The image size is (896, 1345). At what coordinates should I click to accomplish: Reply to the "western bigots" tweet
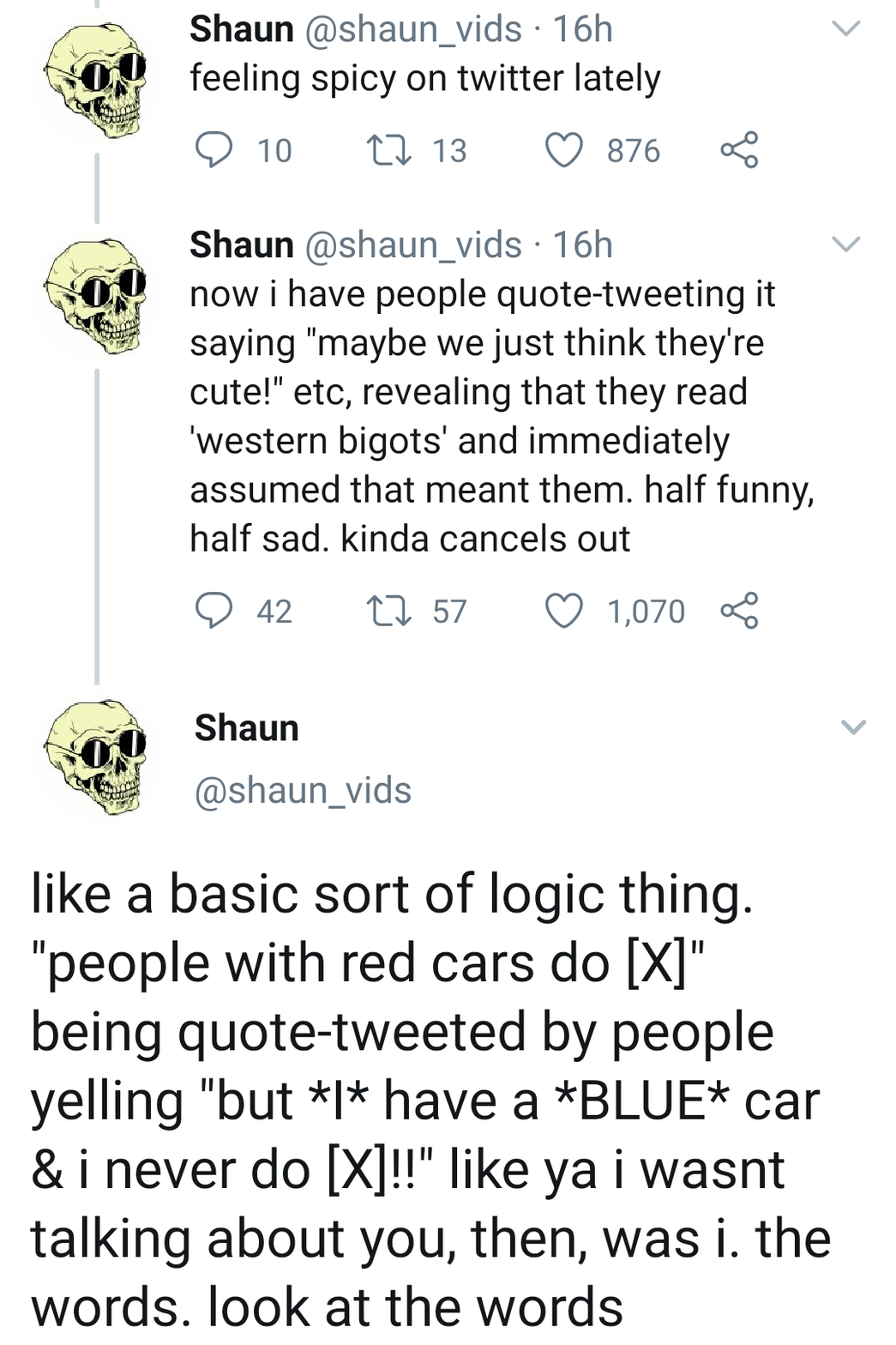pos(213,611)
